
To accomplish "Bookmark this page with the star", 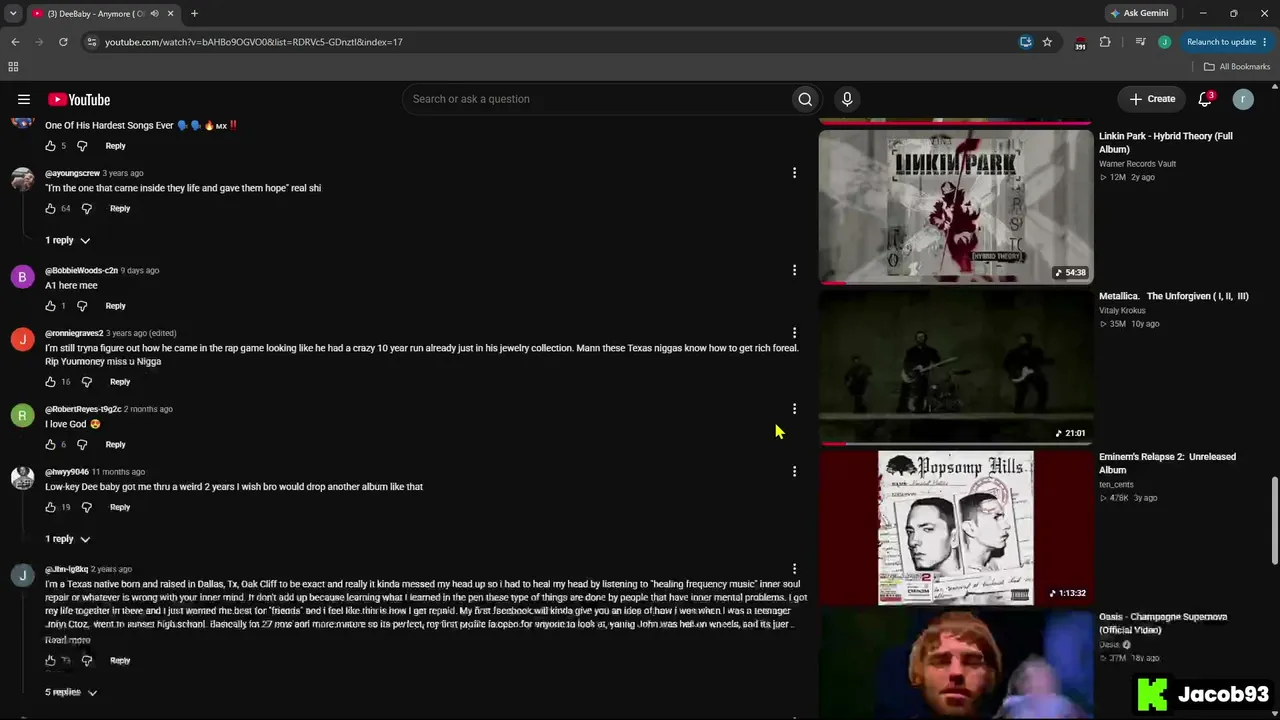I will pos(1047,42).
